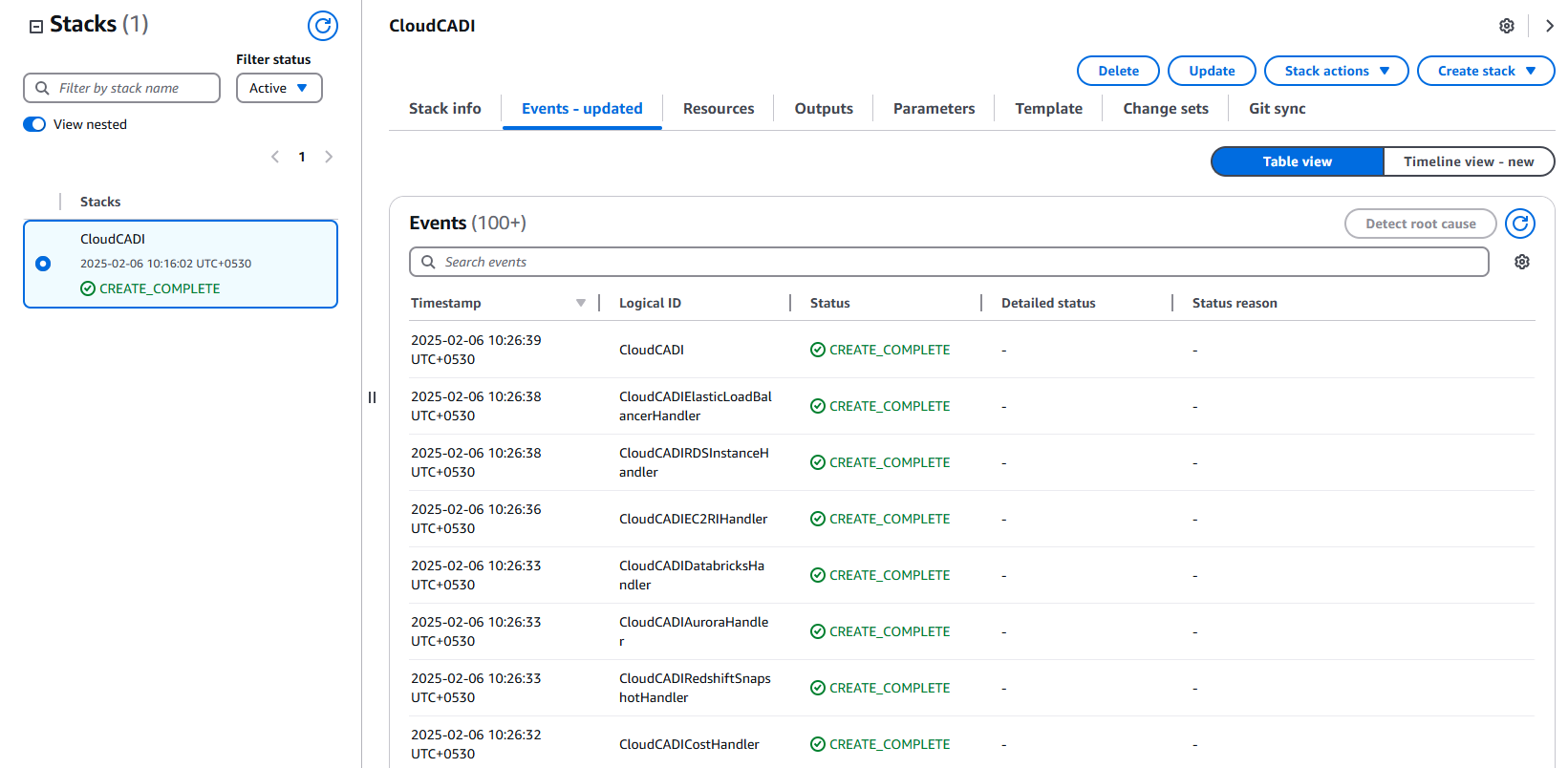Viewport: 1568px width, 768px height.
Task: Click the split-panel resize handle
Action: click(372, 397)
